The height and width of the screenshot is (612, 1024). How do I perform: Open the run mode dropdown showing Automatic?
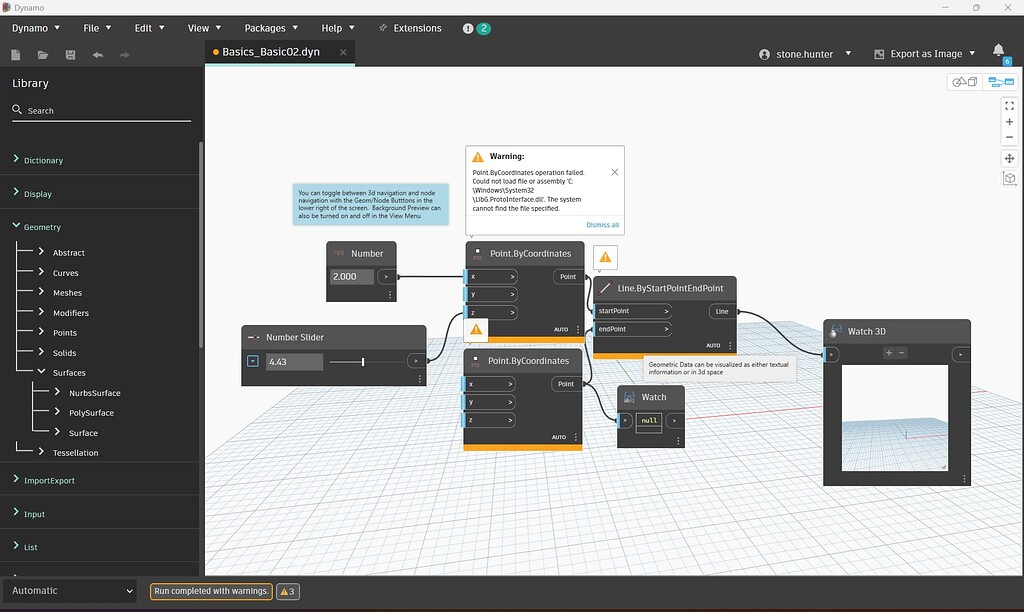(68, 590)
